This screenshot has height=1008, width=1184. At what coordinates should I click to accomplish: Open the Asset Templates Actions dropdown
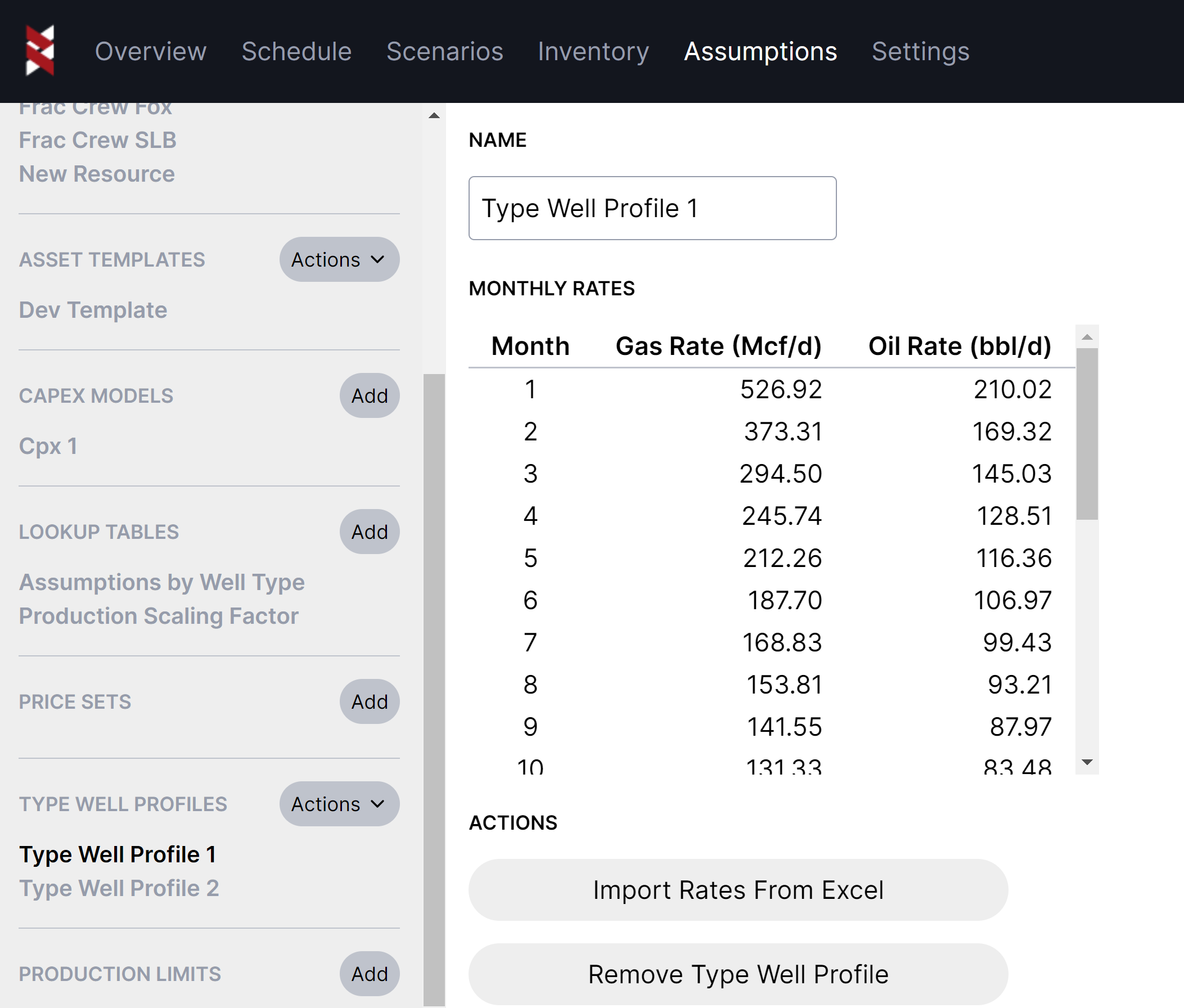(339, 259)
